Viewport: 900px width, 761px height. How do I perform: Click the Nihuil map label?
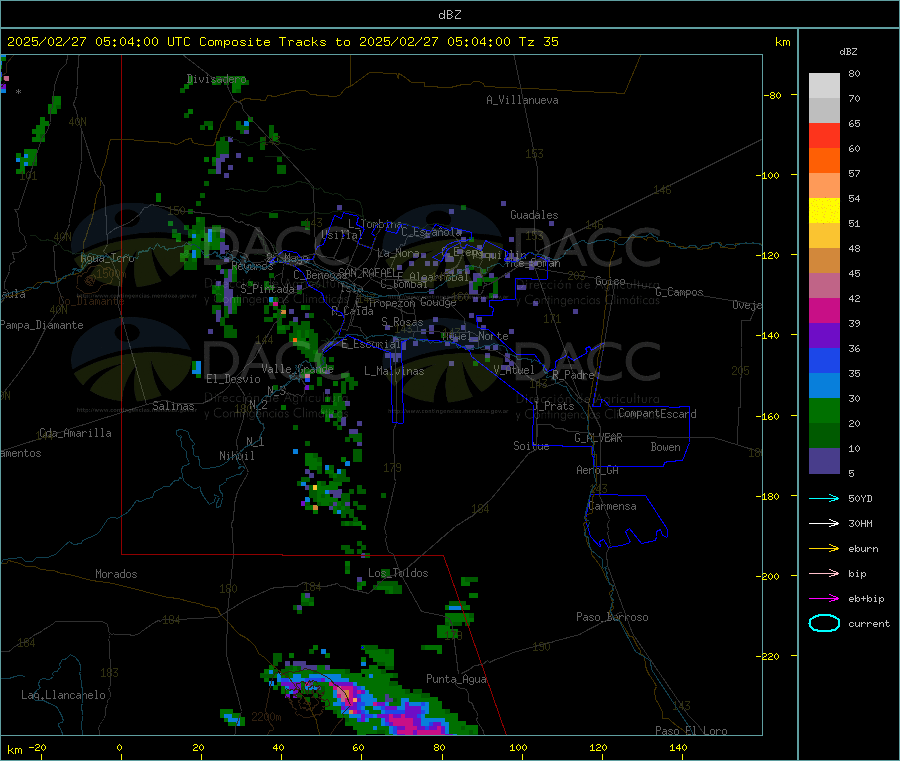pos(236,456)
